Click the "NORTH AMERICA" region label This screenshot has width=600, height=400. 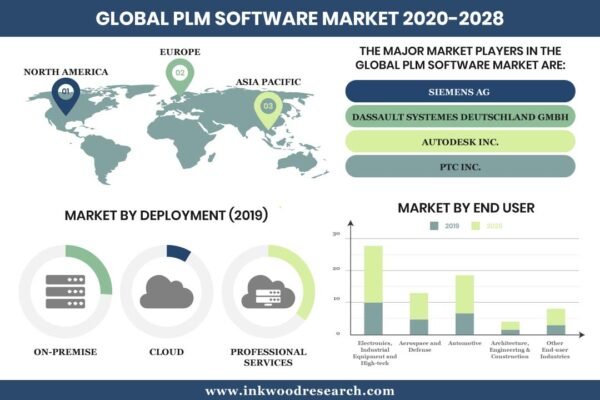click(66, 72)
